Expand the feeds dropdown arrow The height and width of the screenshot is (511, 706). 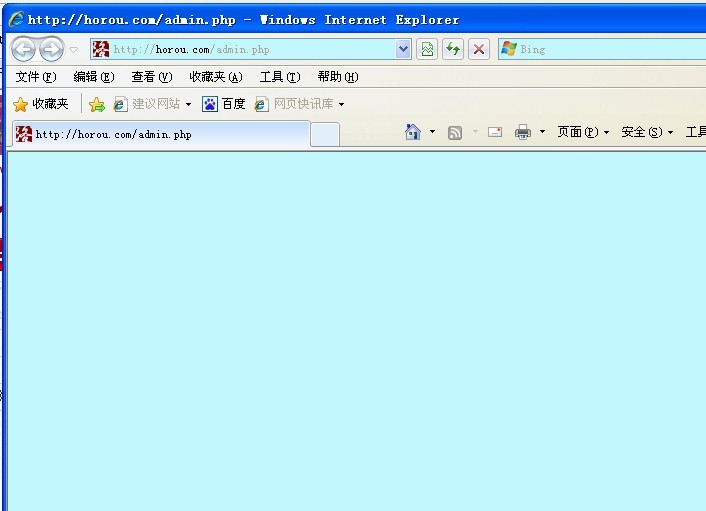point(475,132)
